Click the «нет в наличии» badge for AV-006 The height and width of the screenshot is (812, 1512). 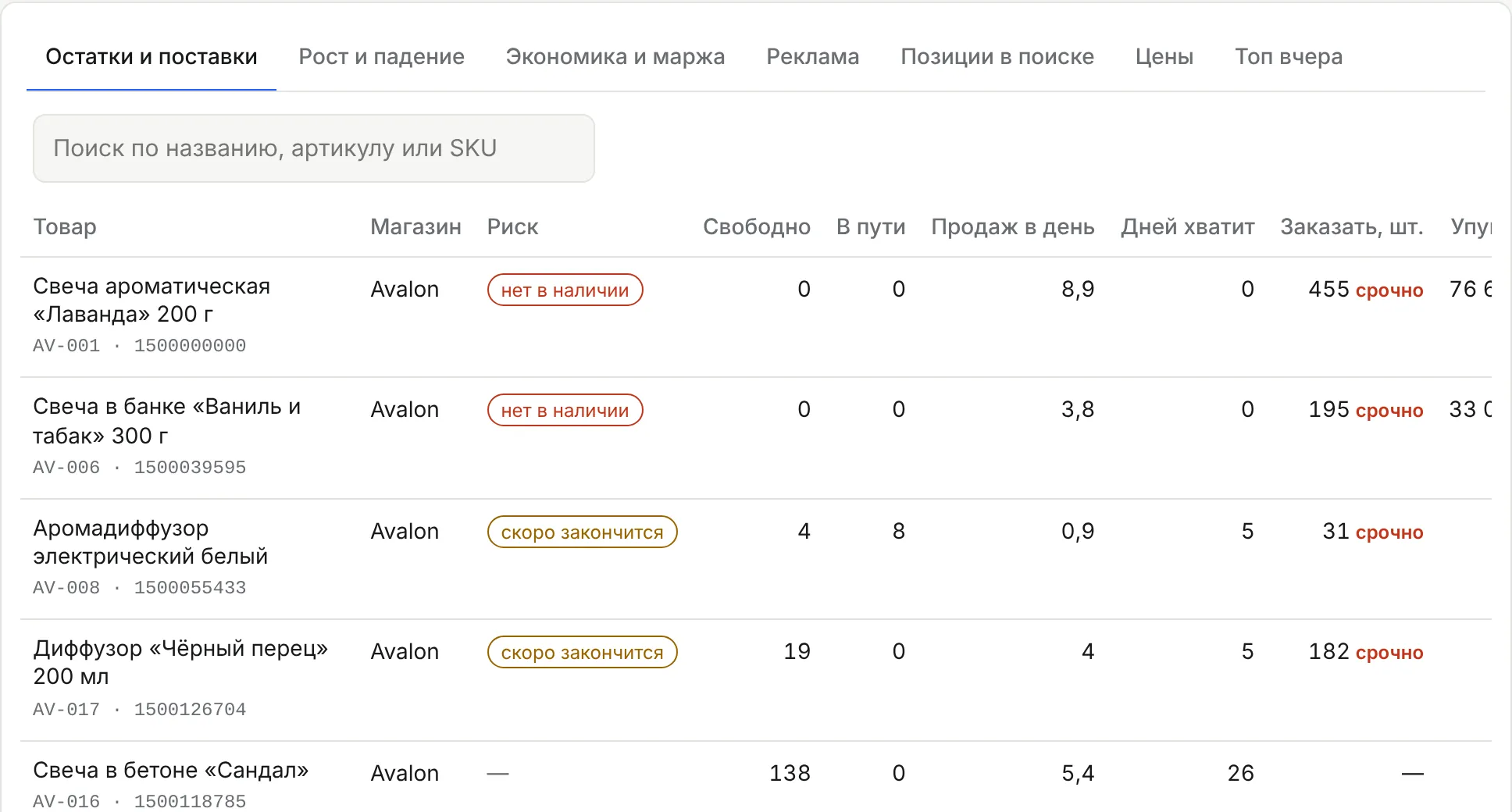click(x=565, y=410)
